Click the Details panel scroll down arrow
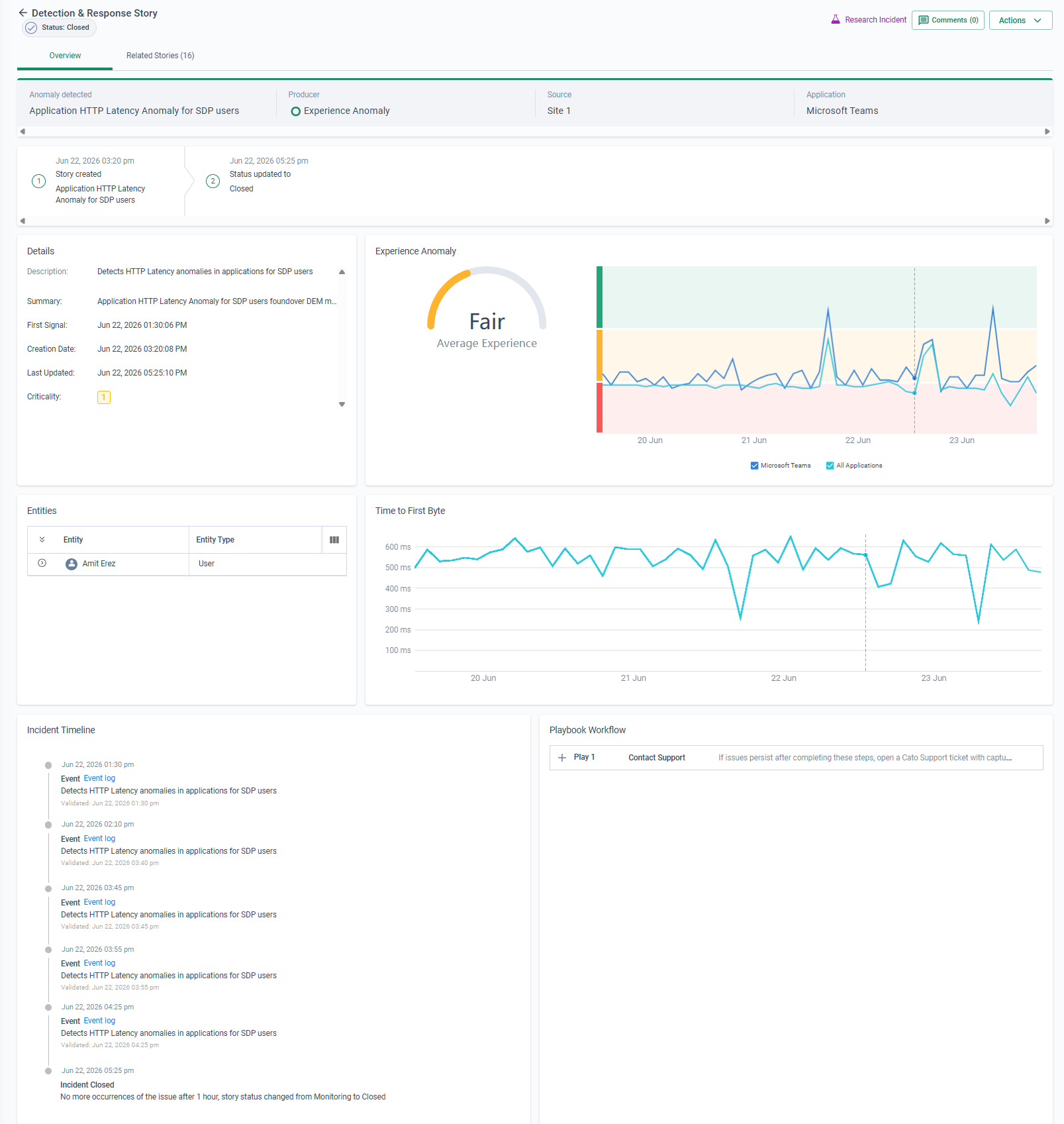The width and height of the screenshot is (1064, 1124). pyautogui.click(x=342, y=404)
